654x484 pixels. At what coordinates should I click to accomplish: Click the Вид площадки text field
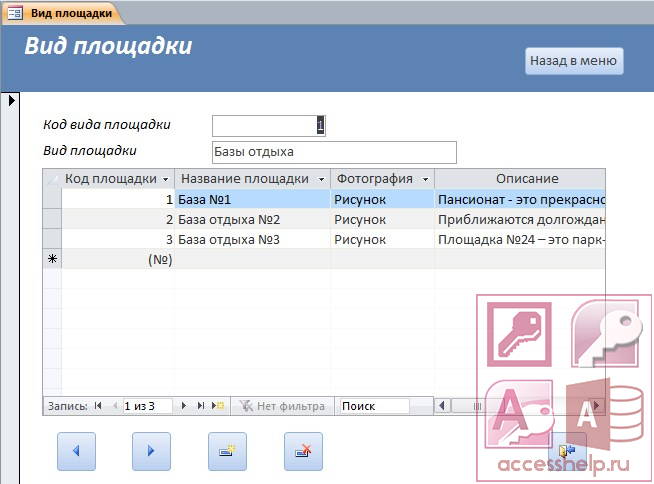point(334,152)
